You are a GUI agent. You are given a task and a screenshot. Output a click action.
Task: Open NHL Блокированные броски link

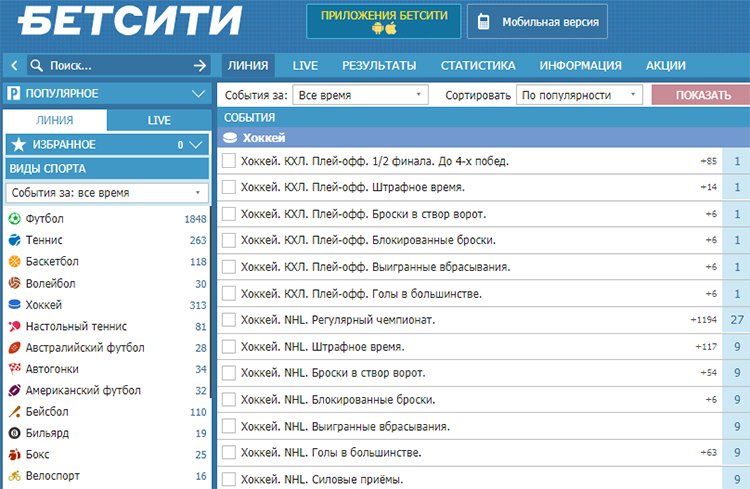pos(338,400)
